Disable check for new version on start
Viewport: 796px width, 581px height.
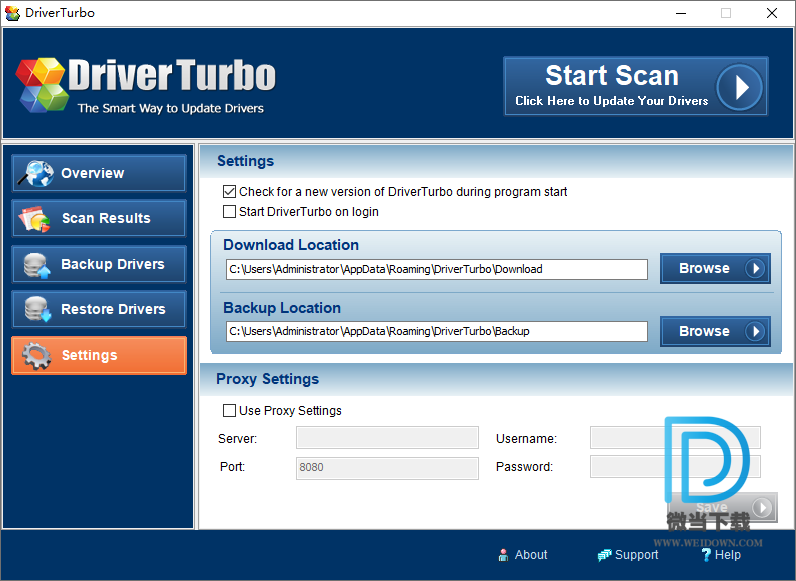229,191
